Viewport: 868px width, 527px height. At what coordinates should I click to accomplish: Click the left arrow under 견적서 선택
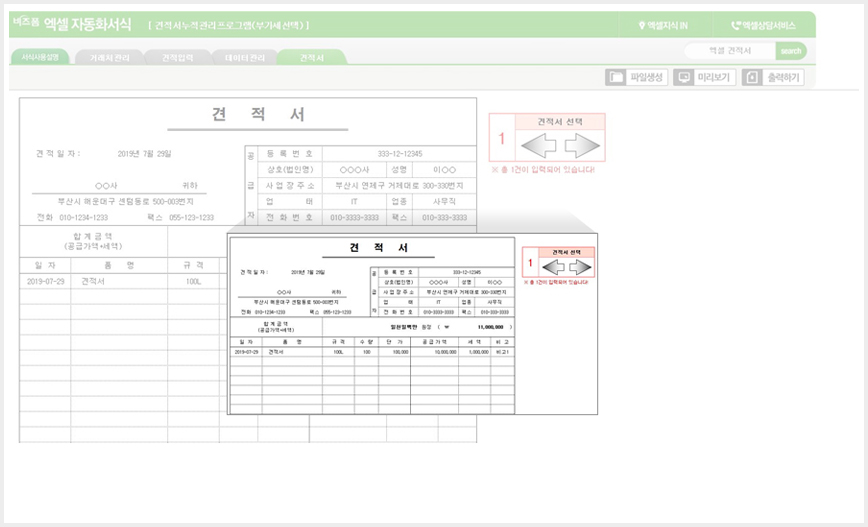click(539, 146)
